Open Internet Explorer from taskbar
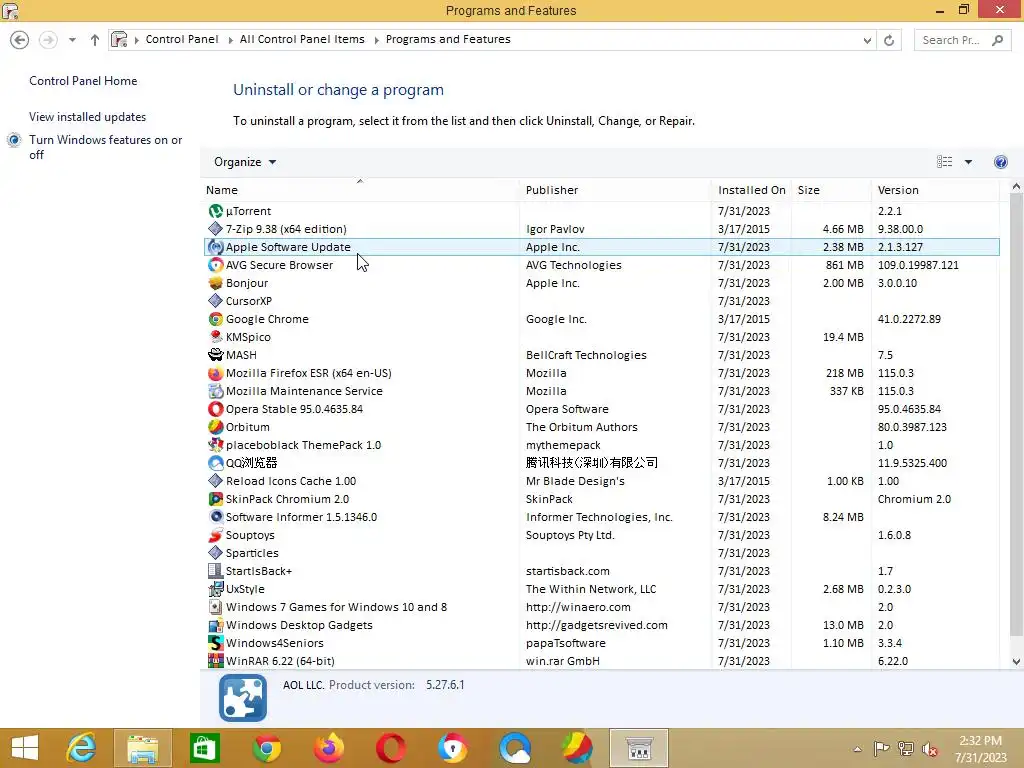 coord(82,748)
